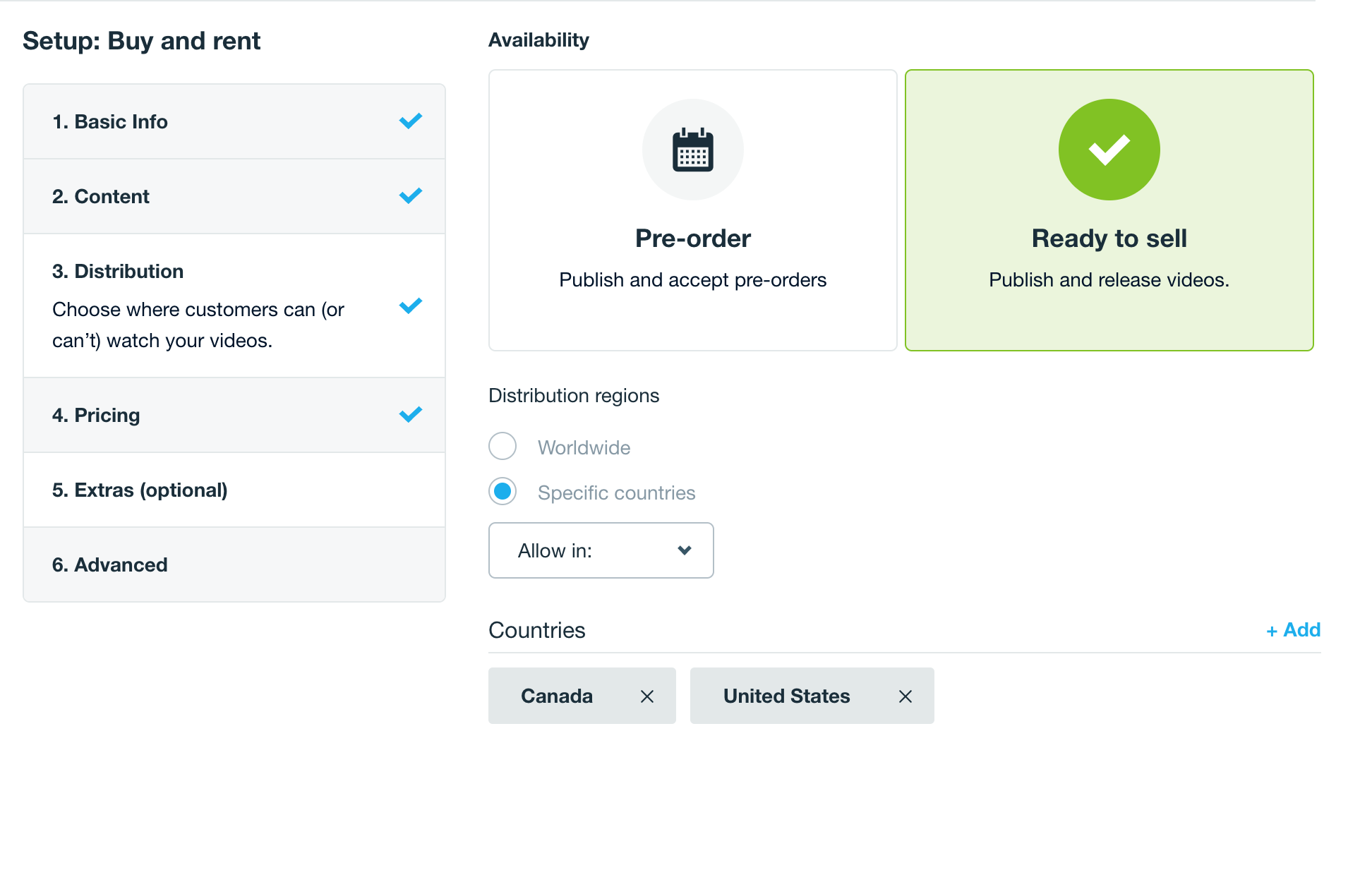Image resolution: width=1372 pixels, height=882 pixels.
Task: Go to the 1. Basic Info step
Action: [110, 121]
